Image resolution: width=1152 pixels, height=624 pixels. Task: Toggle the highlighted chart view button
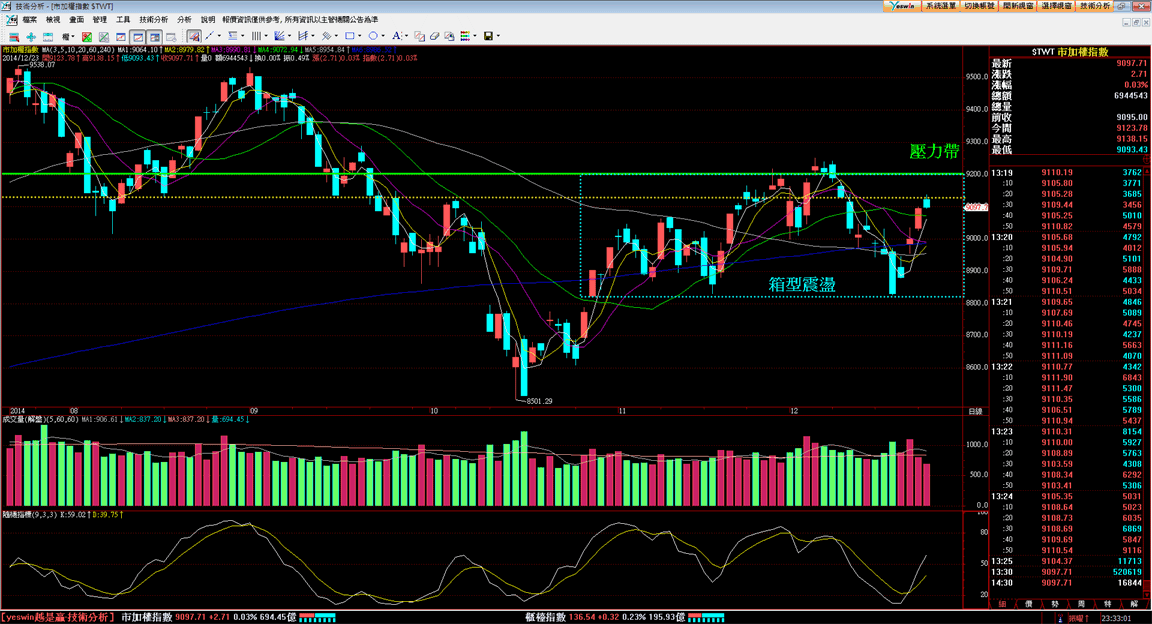[x=137, y=36]
